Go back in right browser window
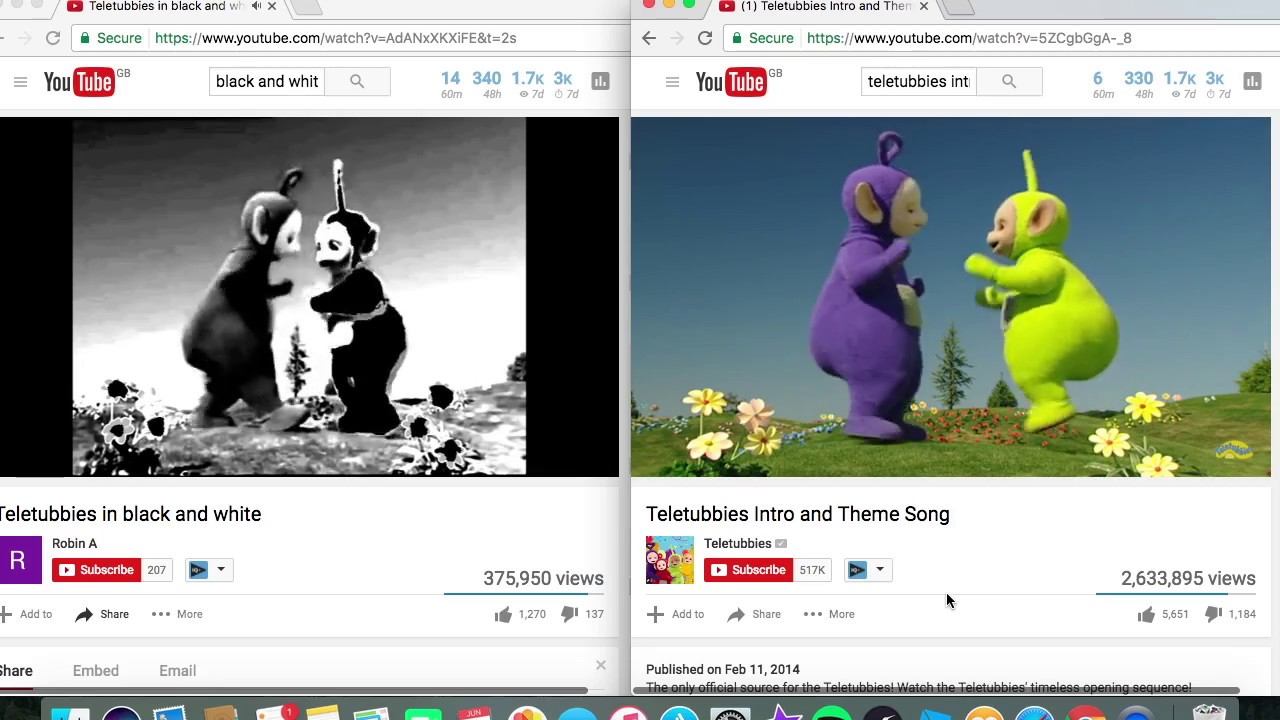1280x720 pixels. coord(649,38)
